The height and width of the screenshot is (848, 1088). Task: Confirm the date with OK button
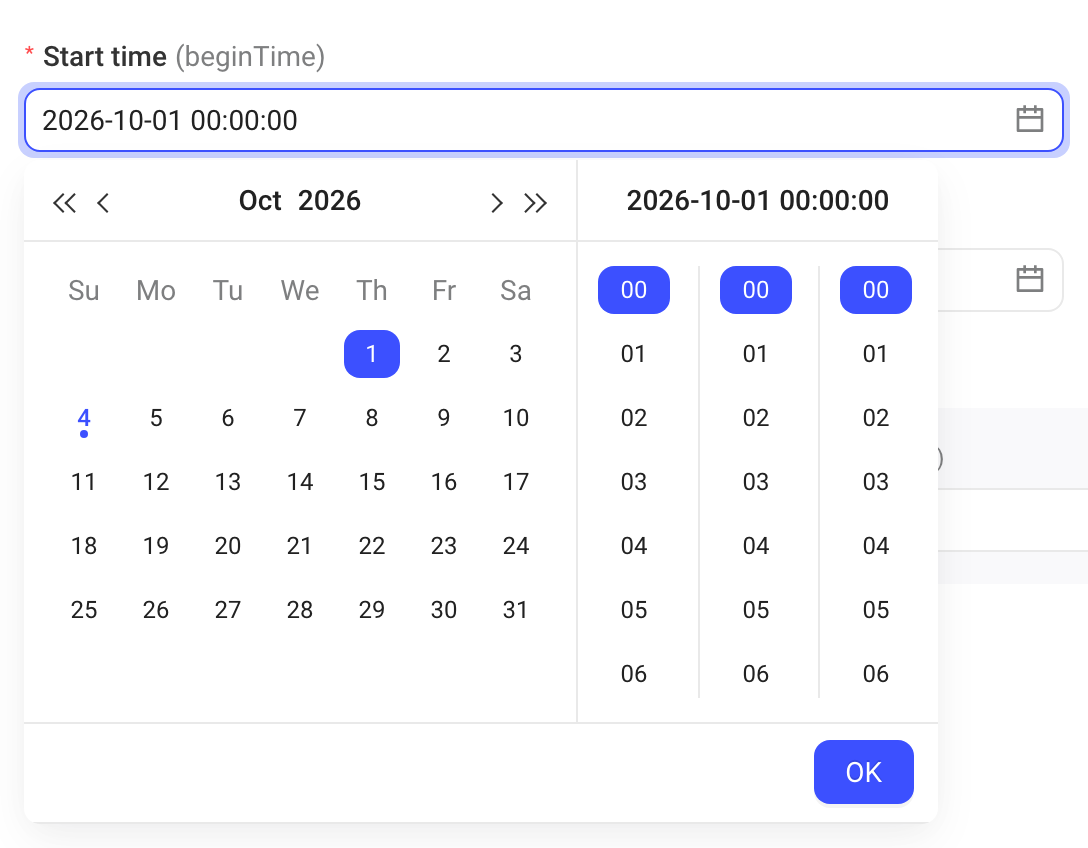[x=863, y=772]
